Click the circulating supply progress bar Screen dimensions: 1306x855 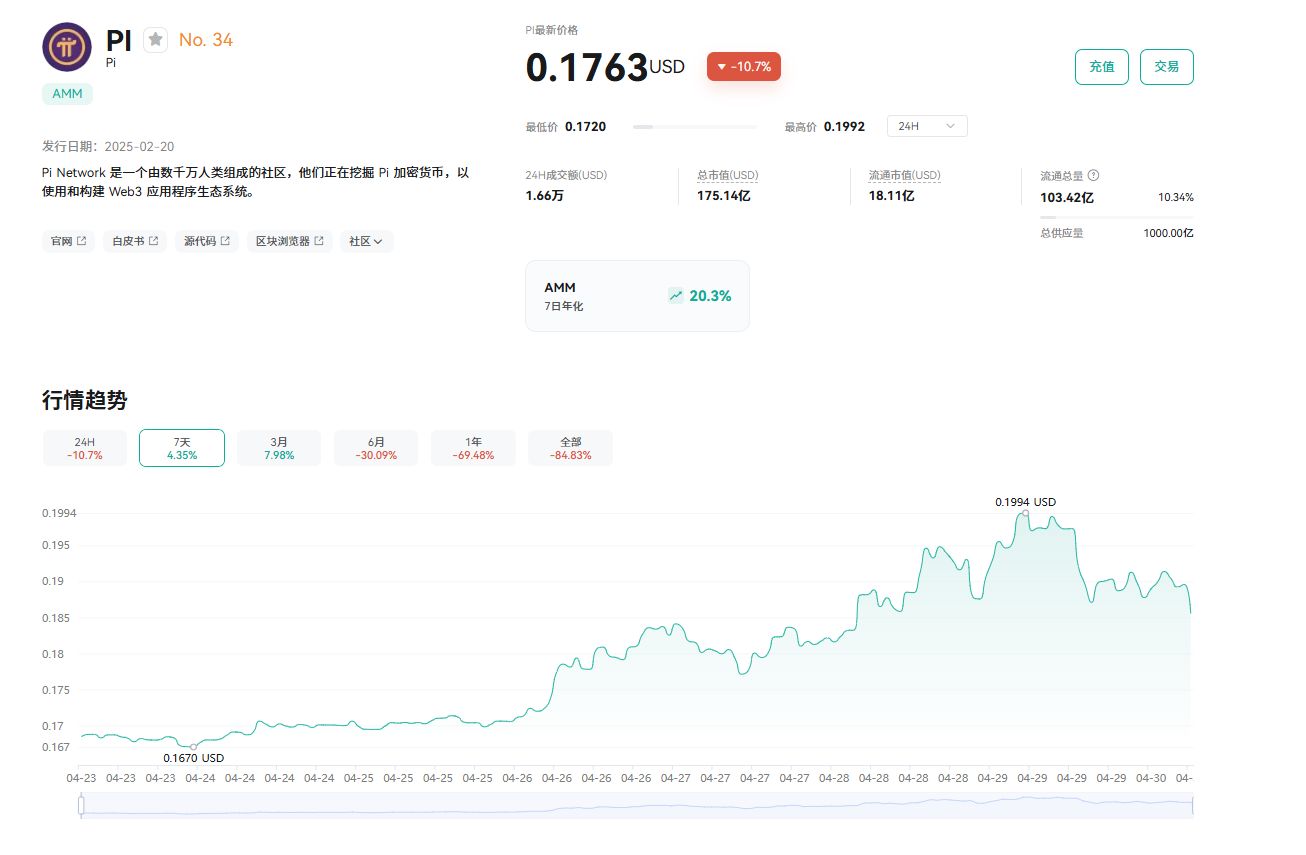click(x=1117, y=217)
